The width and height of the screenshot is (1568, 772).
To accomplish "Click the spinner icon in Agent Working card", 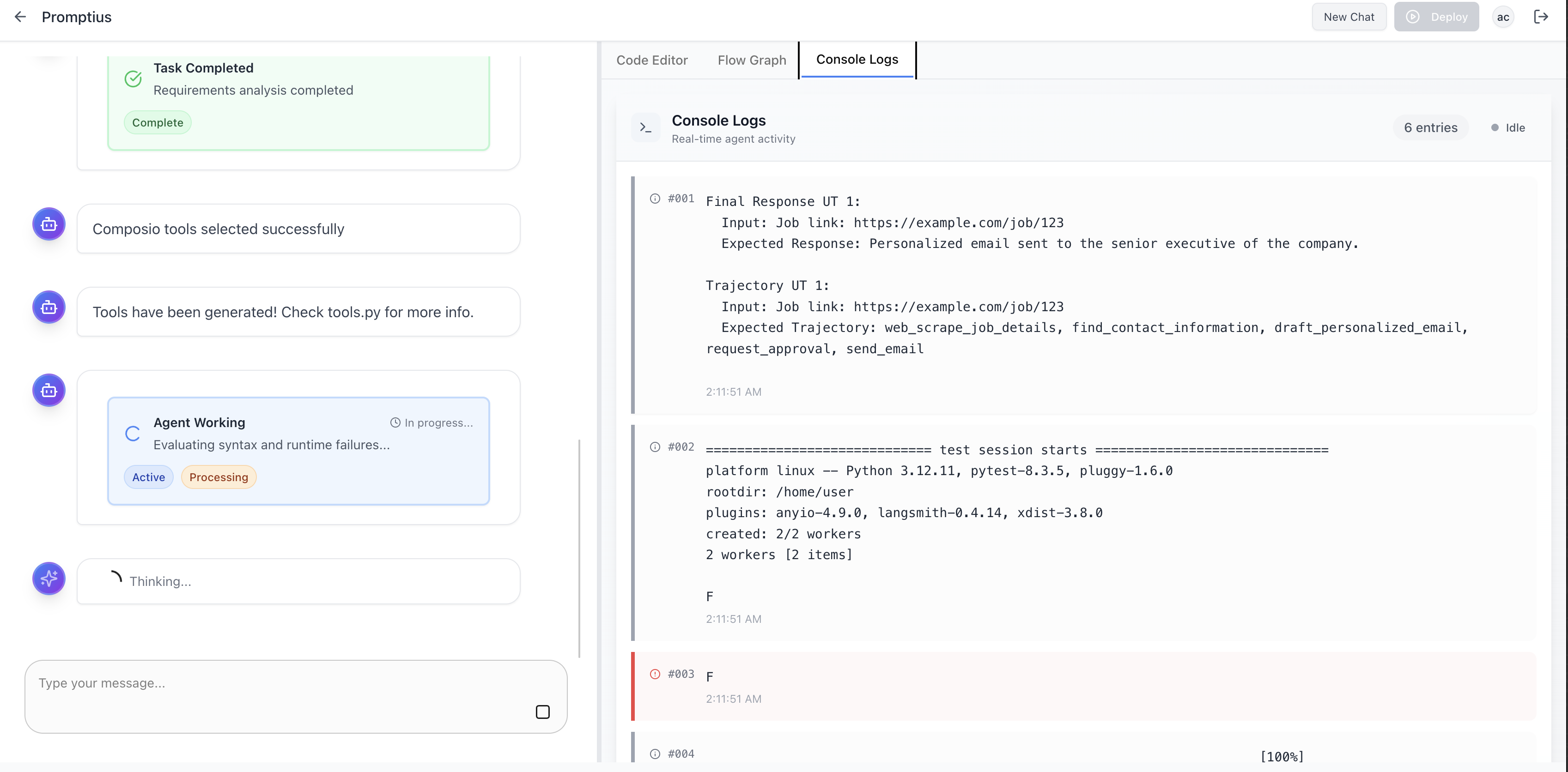I will coord(133,434).
